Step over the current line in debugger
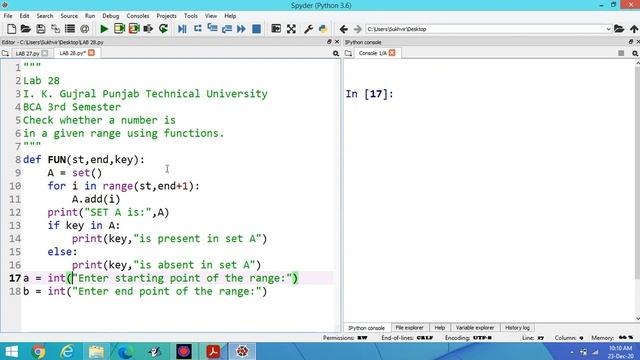 click(x=198, y=29)
